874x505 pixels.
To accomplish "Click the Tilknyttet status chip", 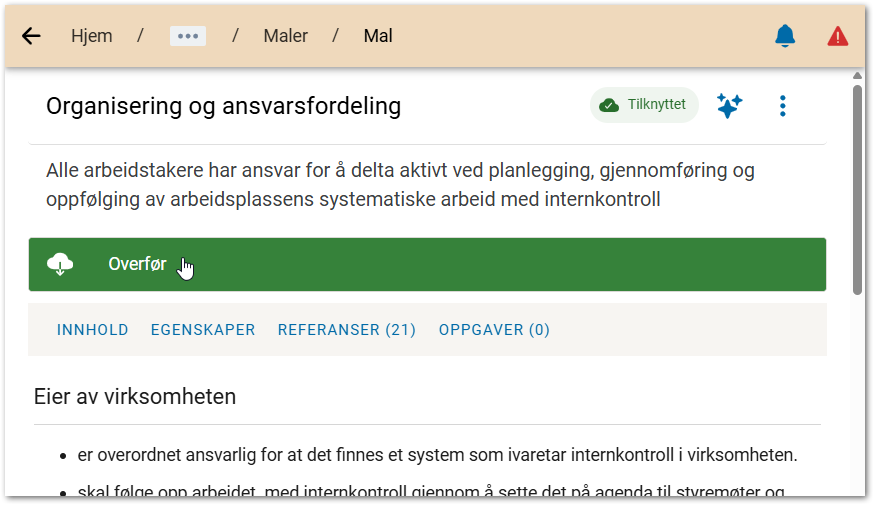I will click(643, 105).
